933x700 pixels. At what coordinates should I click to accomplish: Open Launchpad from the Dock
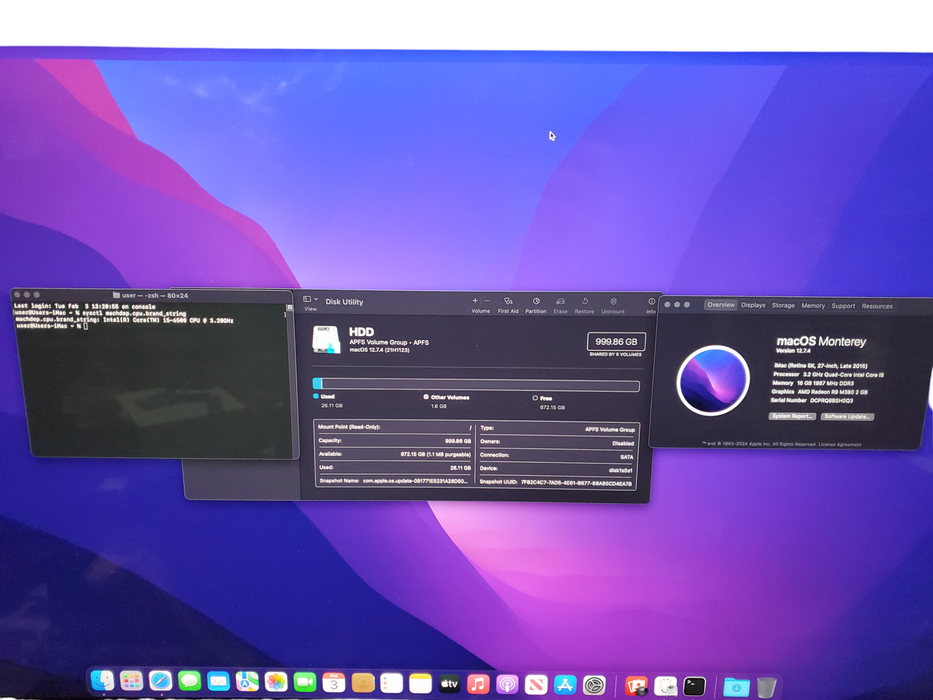pyautogui.click(x=131, y=682)
